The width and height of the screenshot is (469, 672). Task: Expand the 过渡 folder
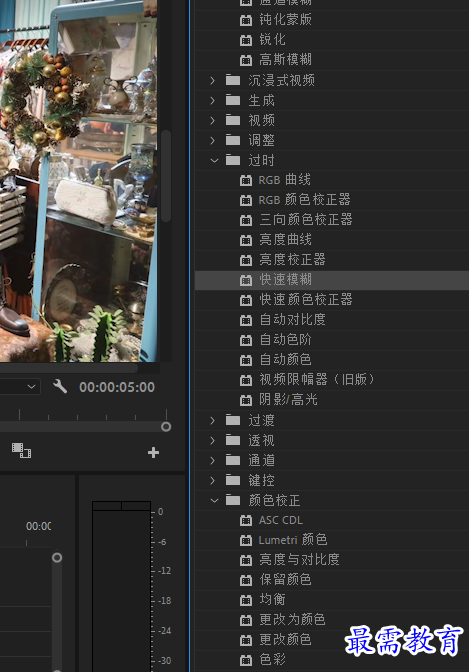tap(213, 420)
